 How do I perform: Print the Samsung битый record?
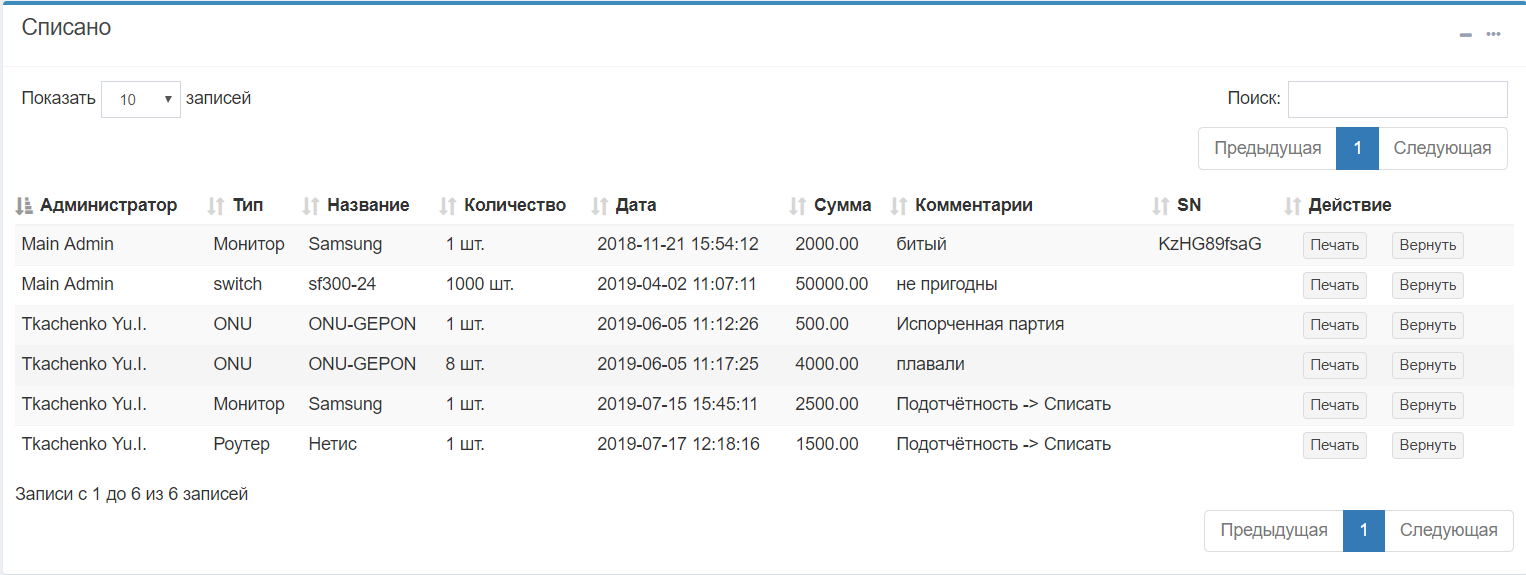(1335, 245)
